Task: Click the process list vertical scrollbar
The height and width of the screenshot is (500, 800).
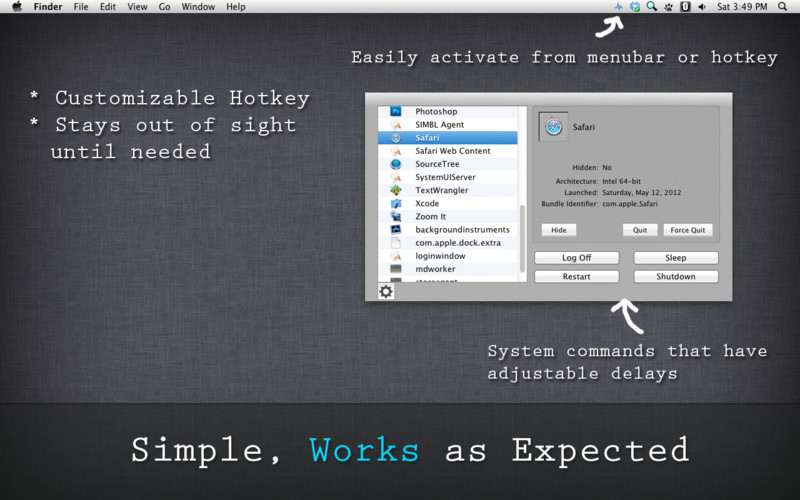Action: [x=522, y=238]
